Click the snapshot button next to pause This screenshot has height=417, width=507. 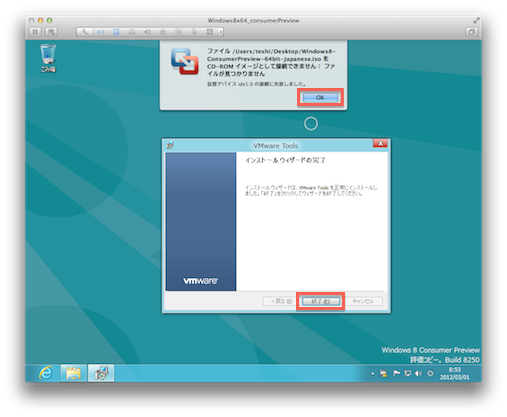[x=51, y=32]
